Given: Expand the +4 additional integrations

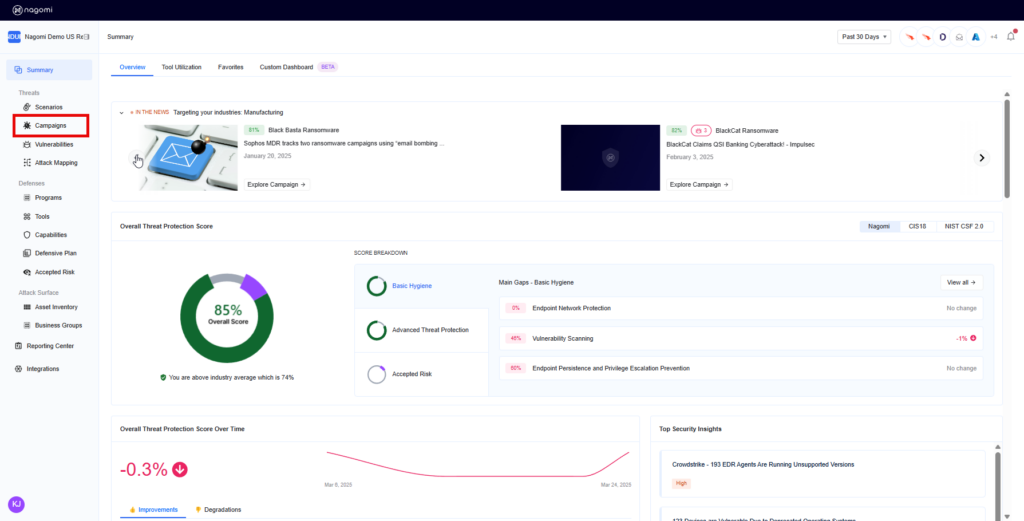Looking at the screenshot, I should [993, 37].
